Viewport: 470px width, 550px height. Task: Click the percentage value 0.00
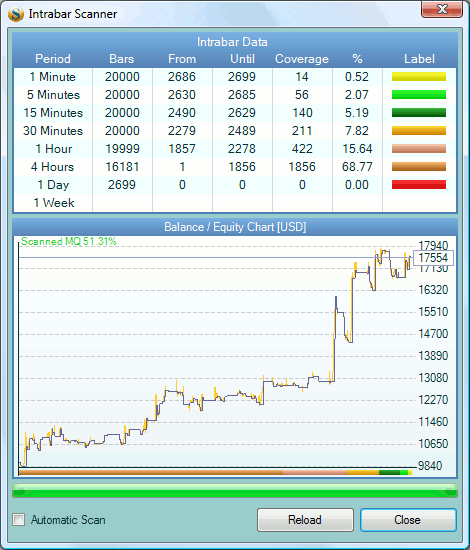tap(357, 185)
